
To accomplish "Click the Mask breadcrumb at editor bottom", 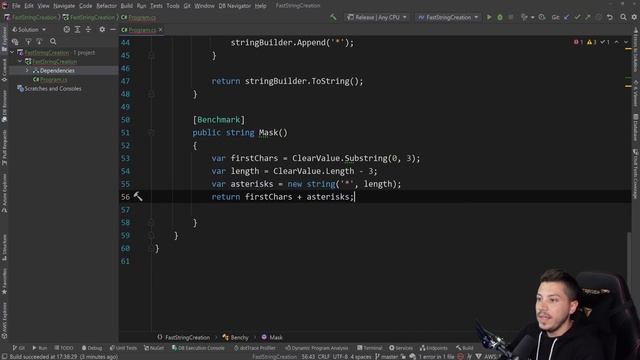I will pyautogui.click(x=272, y=337).
